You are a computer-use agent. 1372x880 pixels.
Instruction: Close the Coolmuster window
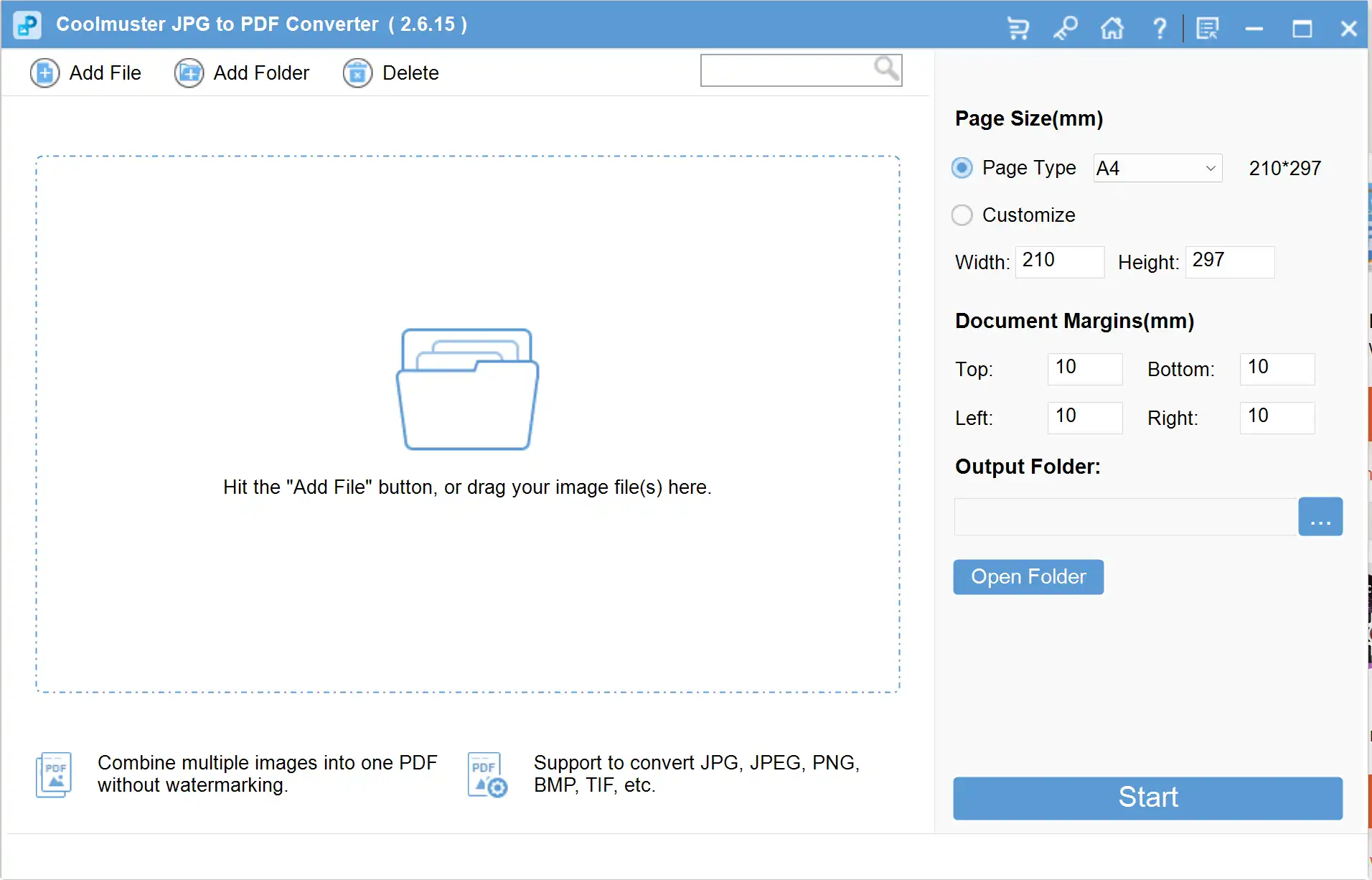click(1348, 29)
